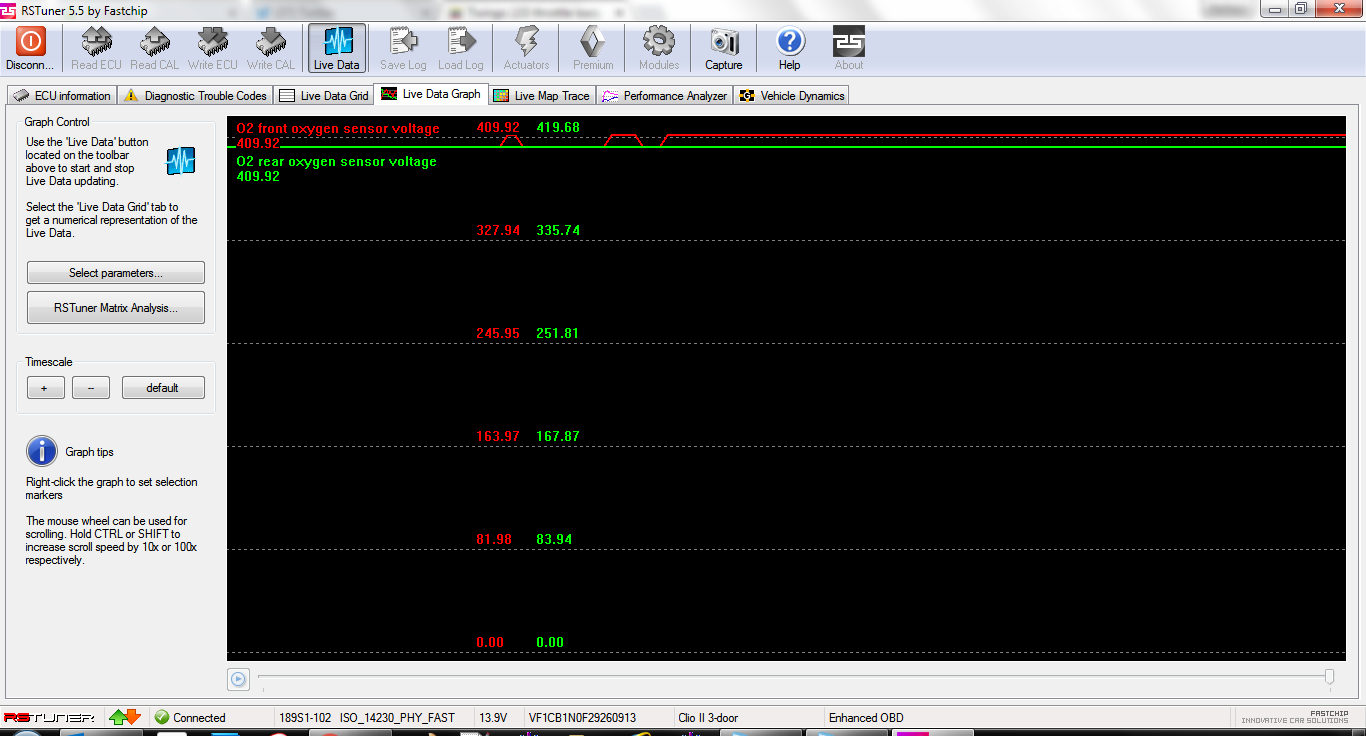Click the graph timeline slider handle
This screenshot has width=1366, height=736.
click(x=1329, y=677)
